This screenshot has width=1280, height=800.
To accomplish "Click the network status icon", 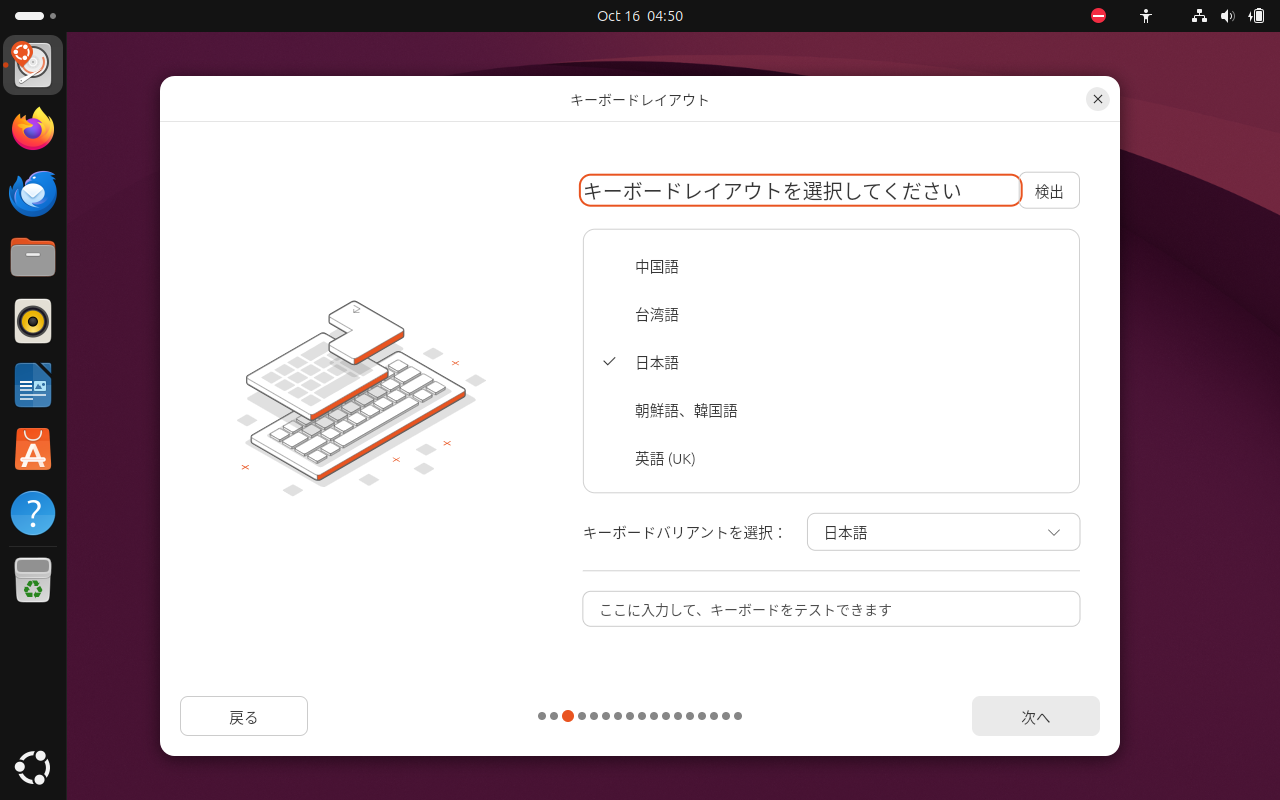I will click(x=1199, y=16).
